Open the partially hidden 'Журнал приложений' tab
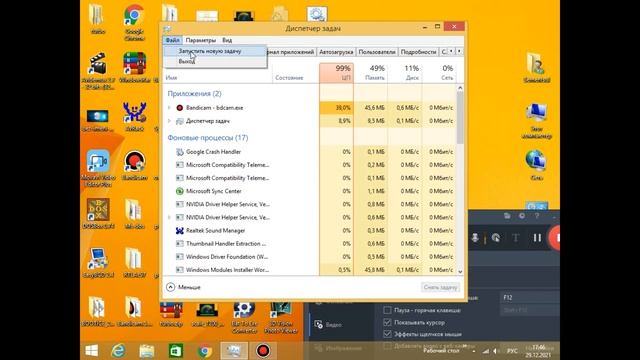 coord(291,52)
